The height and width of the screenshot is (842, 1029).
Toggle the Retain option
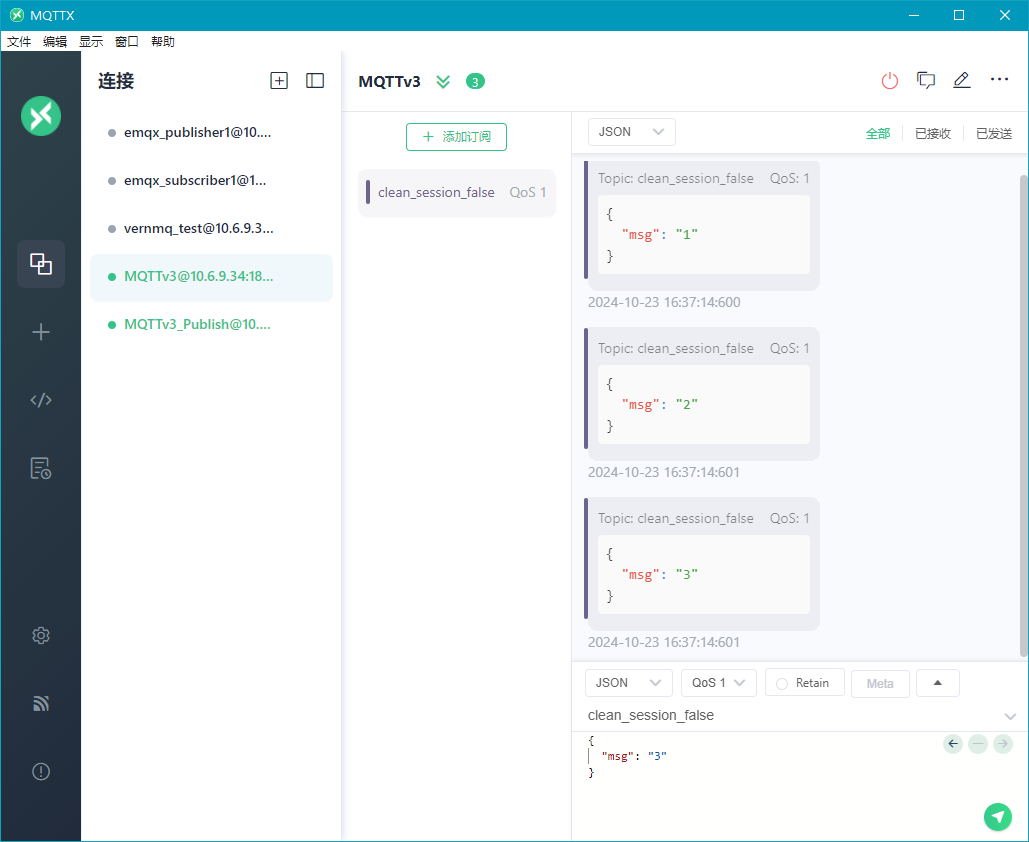805,683
